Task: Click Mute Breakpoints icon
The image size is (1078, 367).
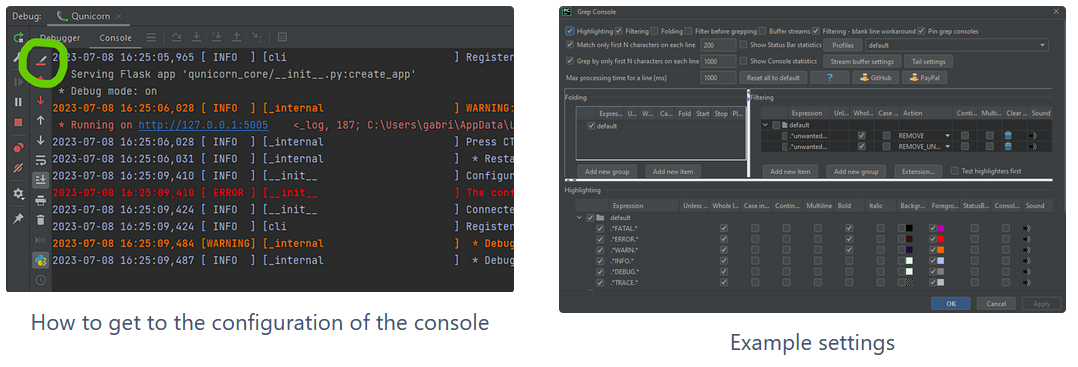Action: click(x=19, y=168)
